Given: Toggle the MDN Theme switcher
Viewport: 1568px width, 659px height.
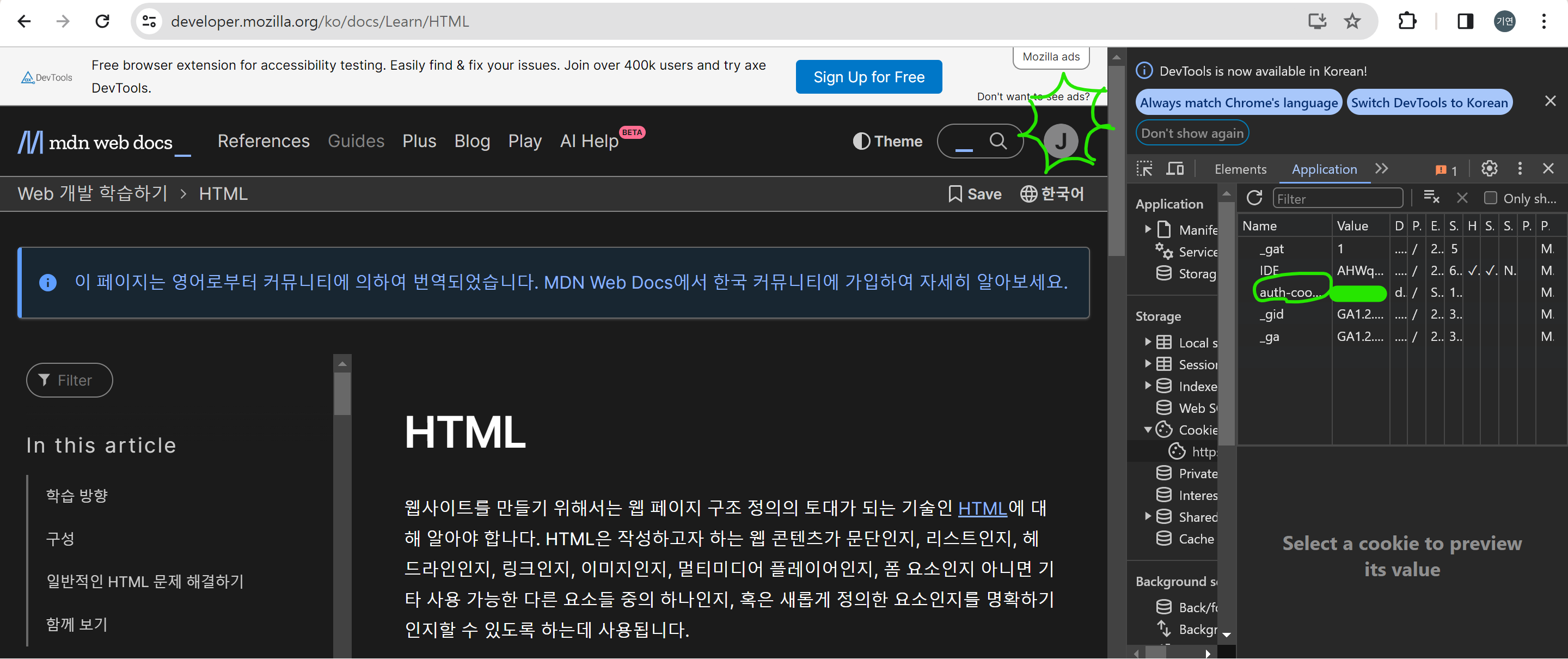Looking at the screenshot, I should click(887, 141).
